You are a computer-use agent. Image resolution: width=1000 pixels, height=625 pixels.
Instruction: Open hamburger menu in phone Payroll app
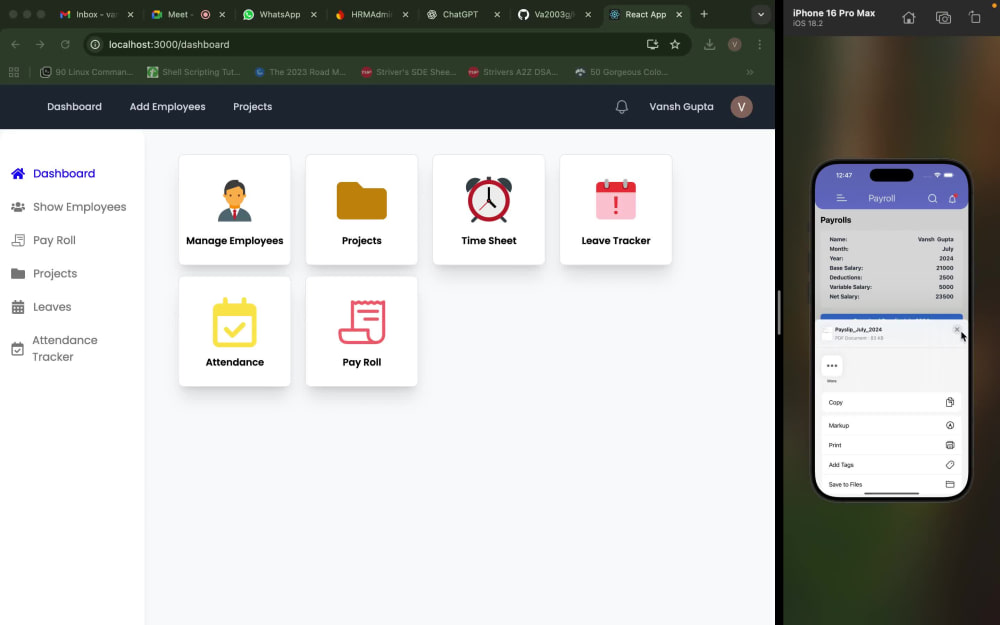(841, 198)
